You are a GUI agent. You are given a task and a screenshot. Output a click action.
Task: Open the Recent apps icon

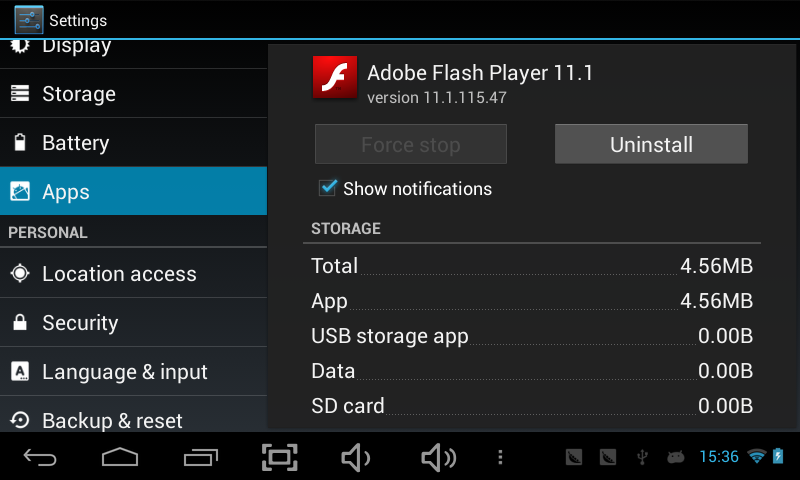click(x=201, y=457)
